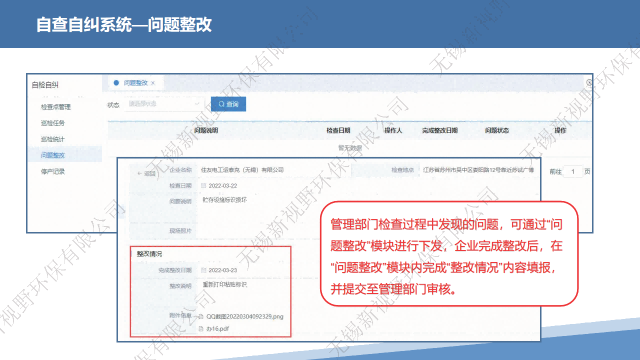Image resolution: width=640 pixels, height=360 pixels.
Task: Click the problem description text field
Action: [224, 200]
